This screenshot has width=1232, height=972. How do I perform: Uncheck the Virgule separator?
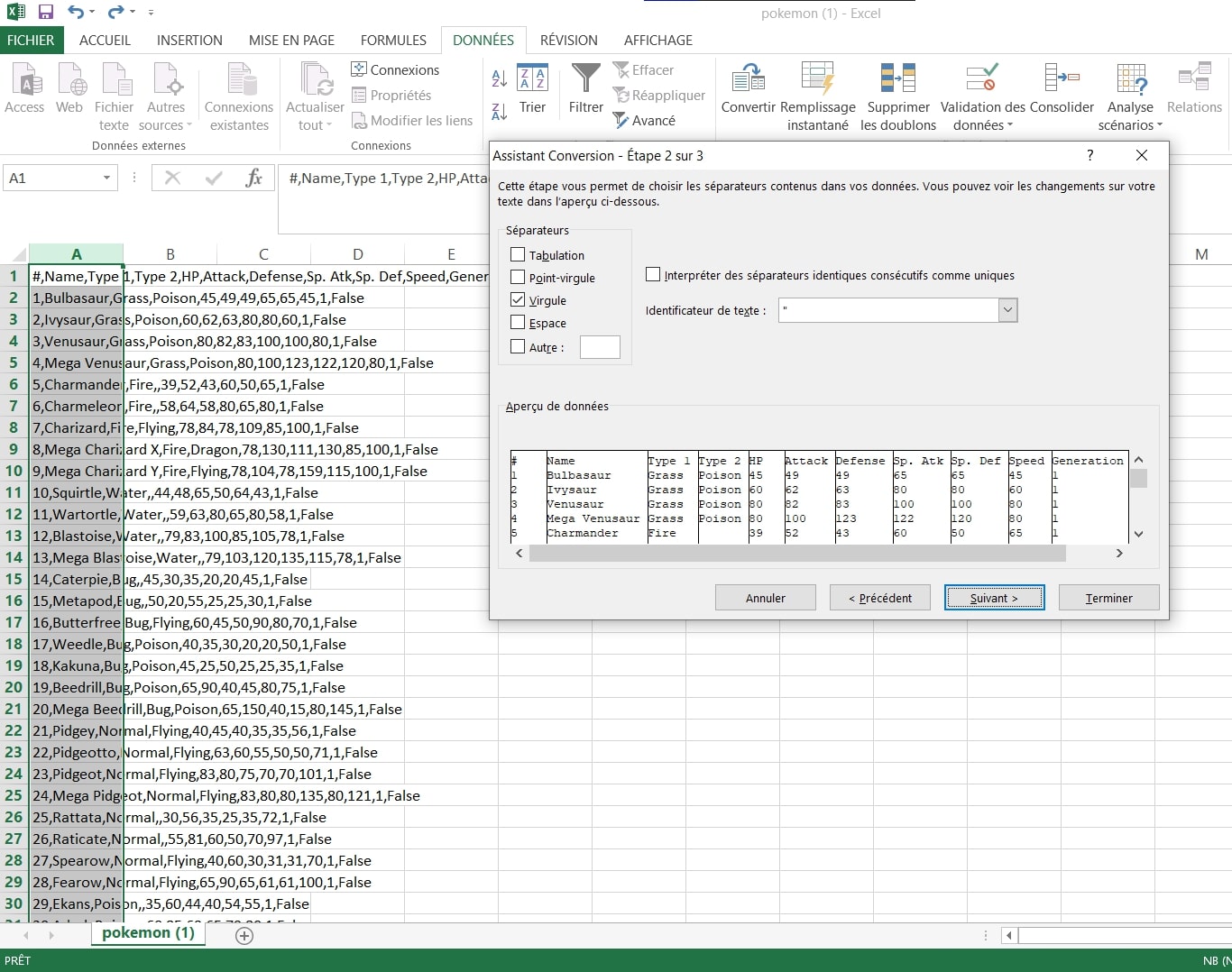point(518,300)
